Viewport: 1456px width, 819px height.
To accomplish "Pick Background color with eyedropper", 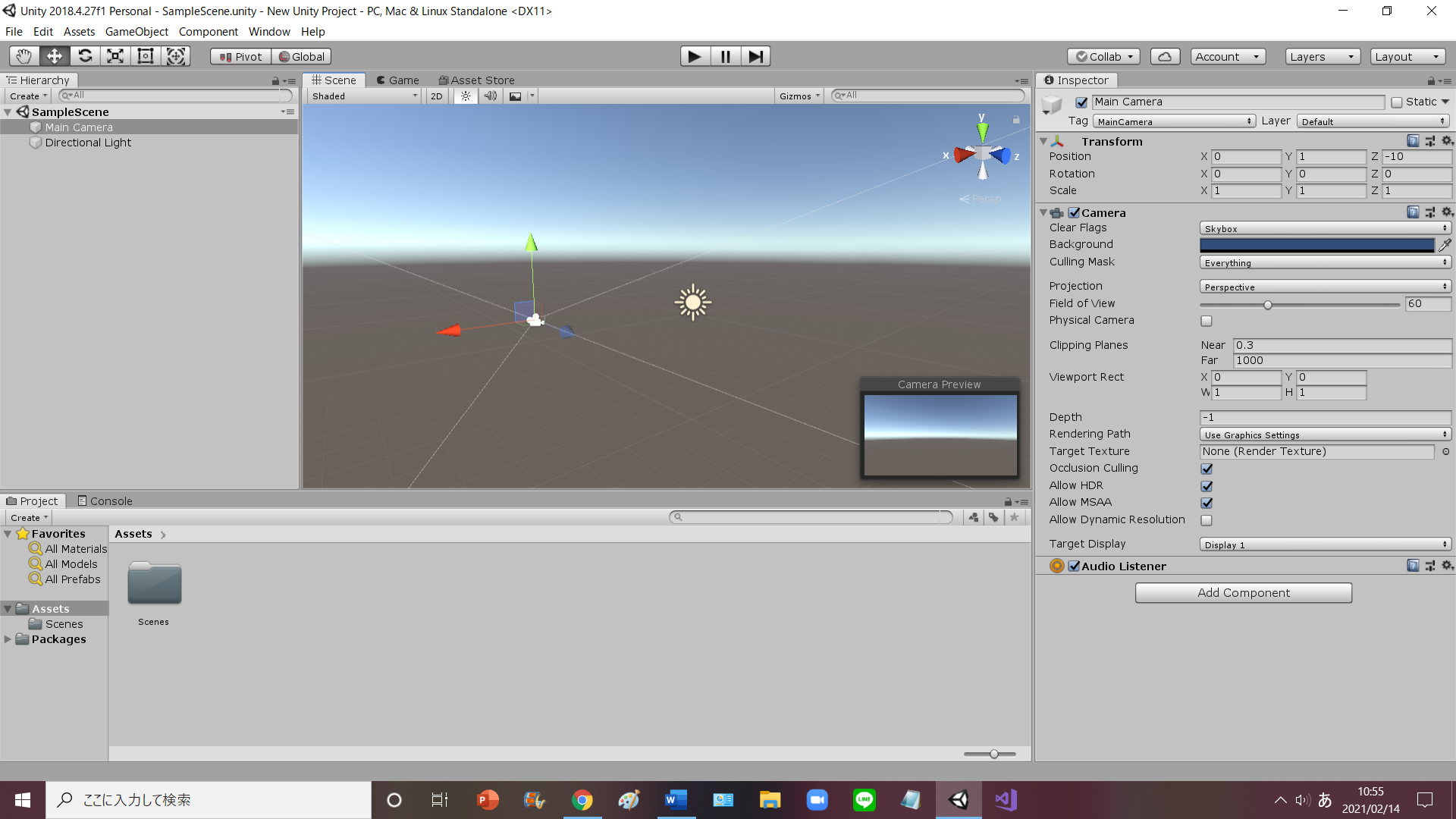I will point(1445,244).
